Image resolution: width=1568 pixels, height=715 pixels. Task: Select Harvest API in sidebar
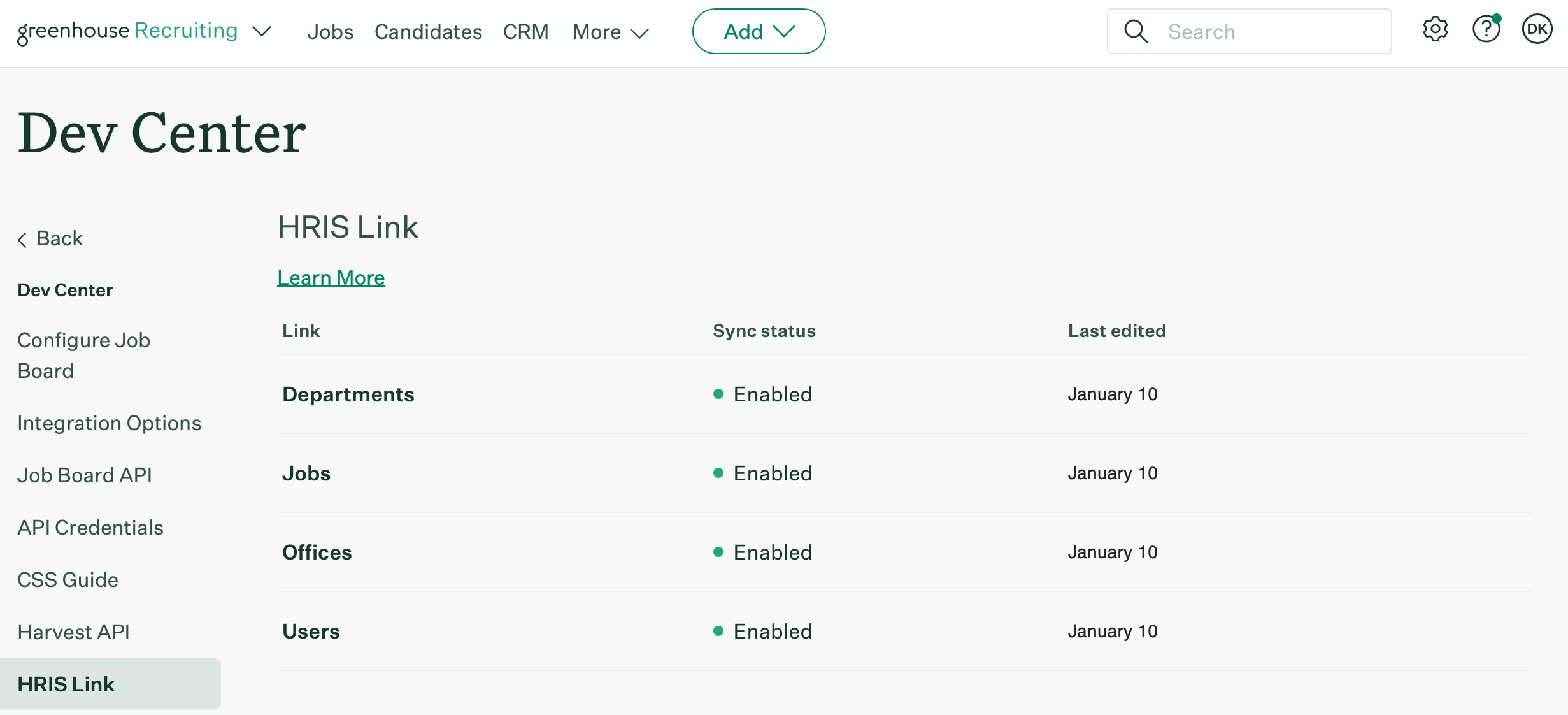point(74,631)
